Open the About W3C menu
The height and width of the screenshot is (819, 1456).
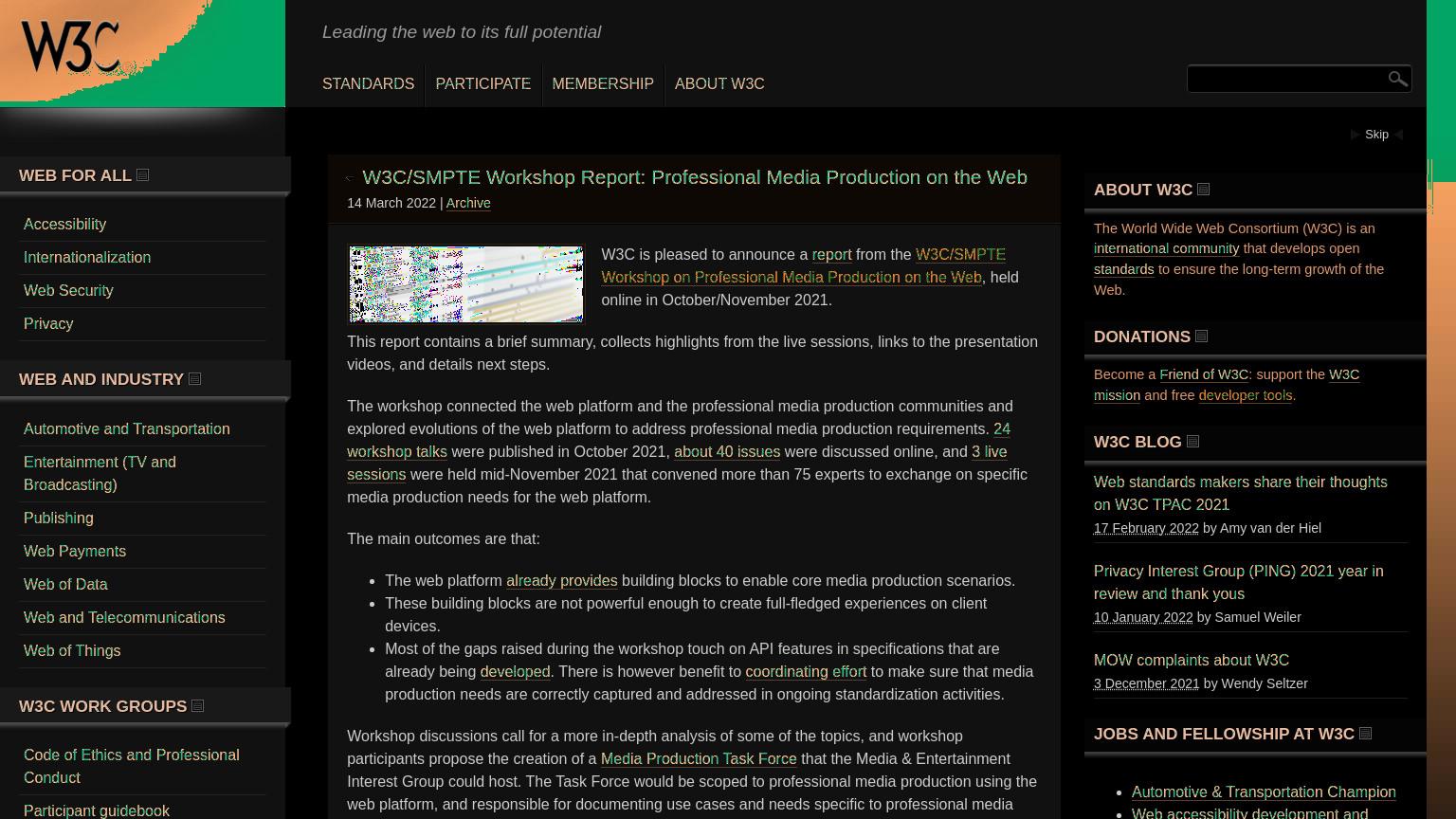719,84
